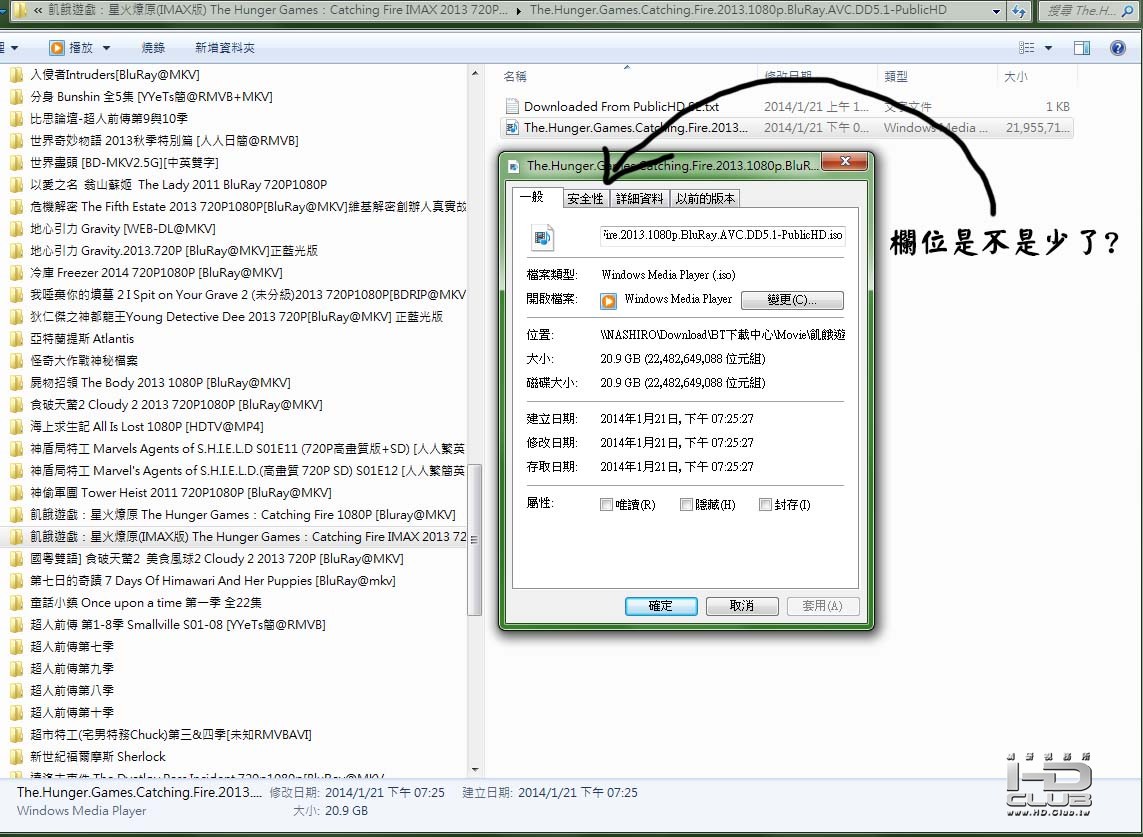Close the properties dialog
1143x837 pixels.
844,161
